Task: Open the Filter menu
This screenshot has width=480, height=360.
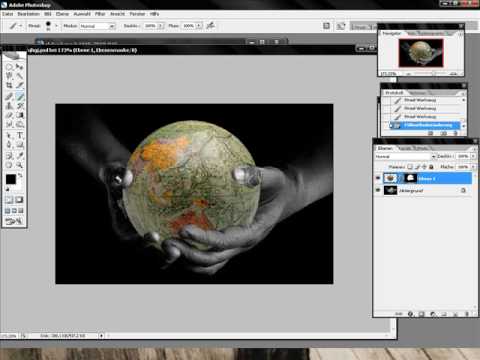Action: click(100, 14)
